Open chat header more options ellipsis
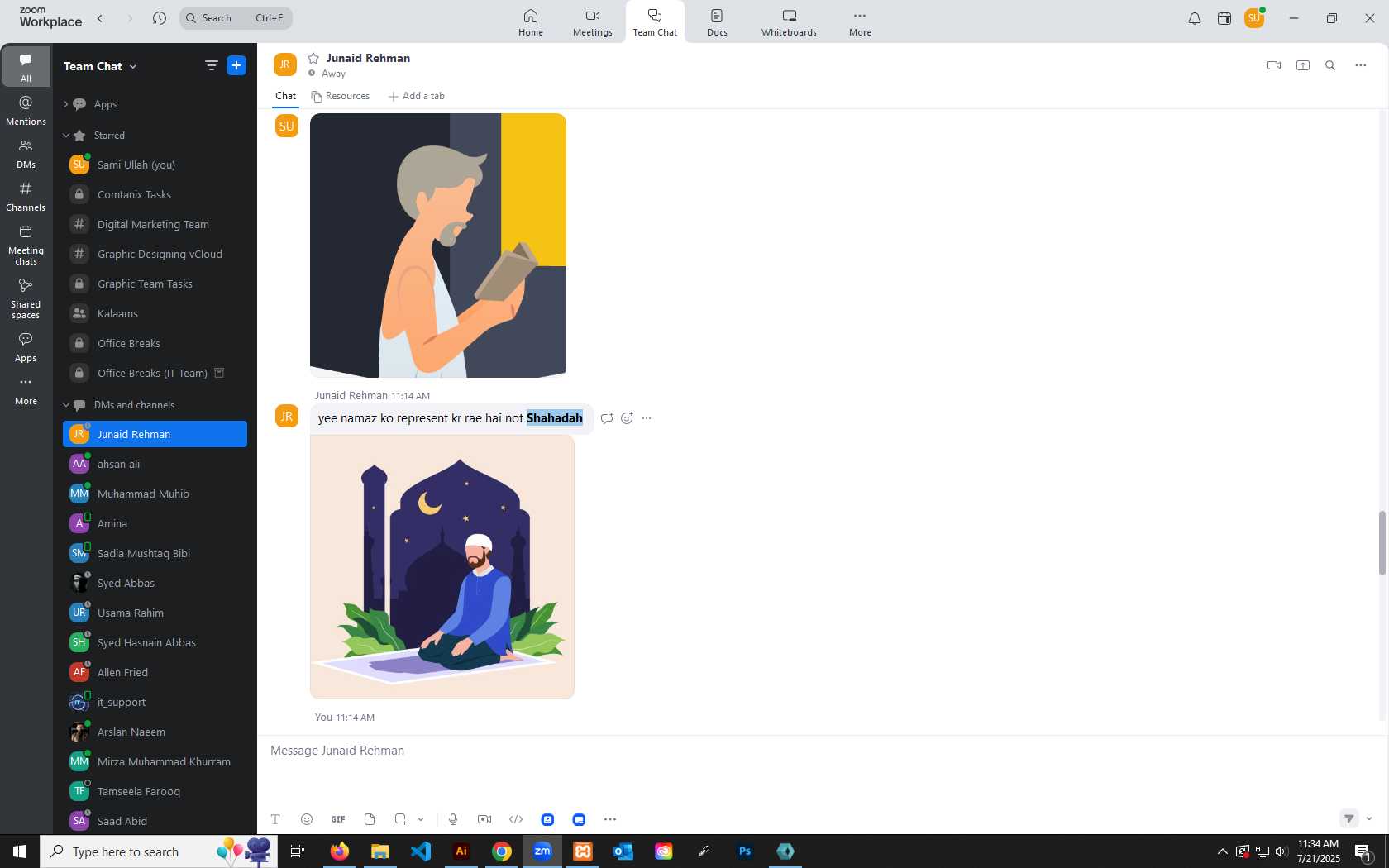Screen dimensions: 1389x868 coord(1360,65)
